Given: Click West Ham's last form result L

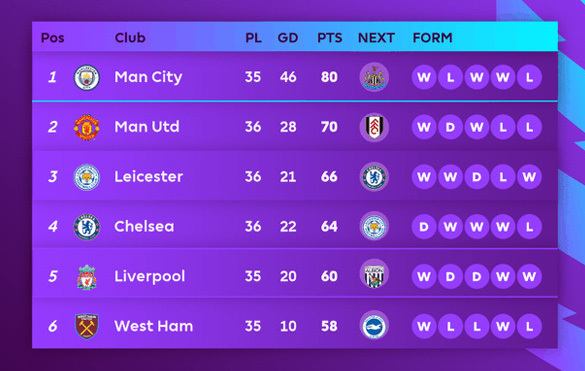Looking at the screenshot, I should point(529,327).
